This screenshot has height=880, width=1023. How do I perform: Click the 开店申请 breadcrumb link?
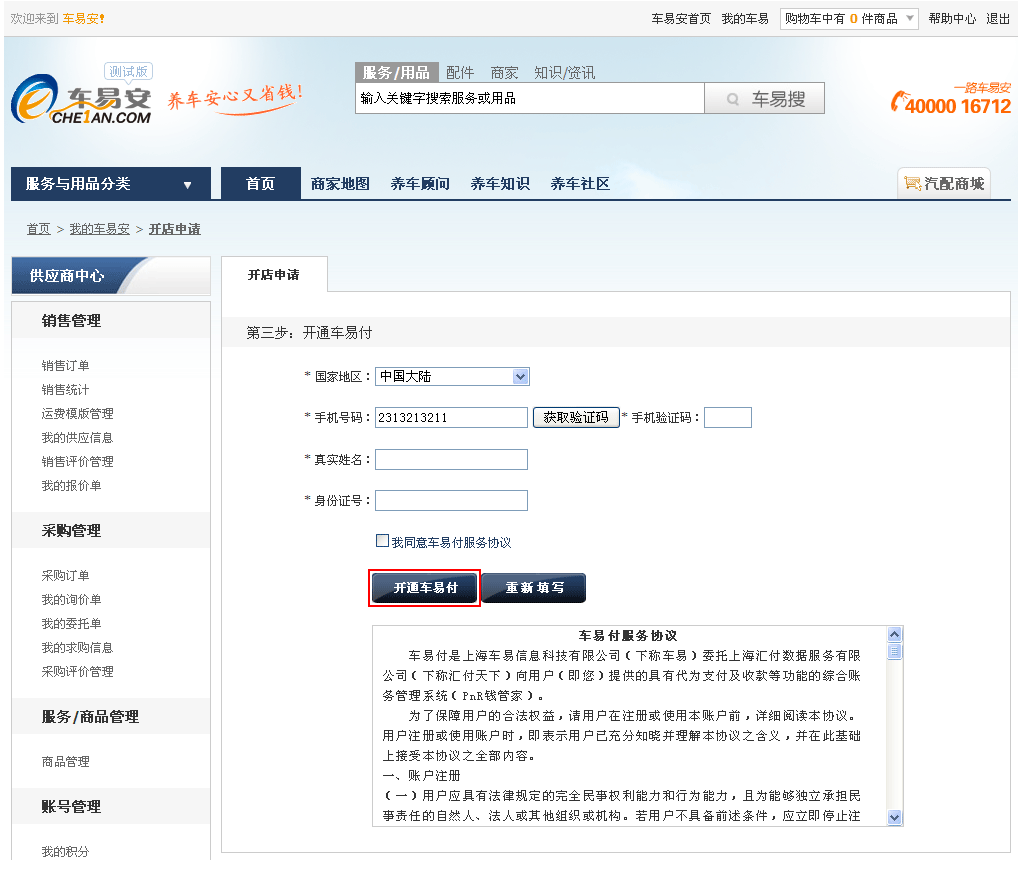click(x=174, y=229)
